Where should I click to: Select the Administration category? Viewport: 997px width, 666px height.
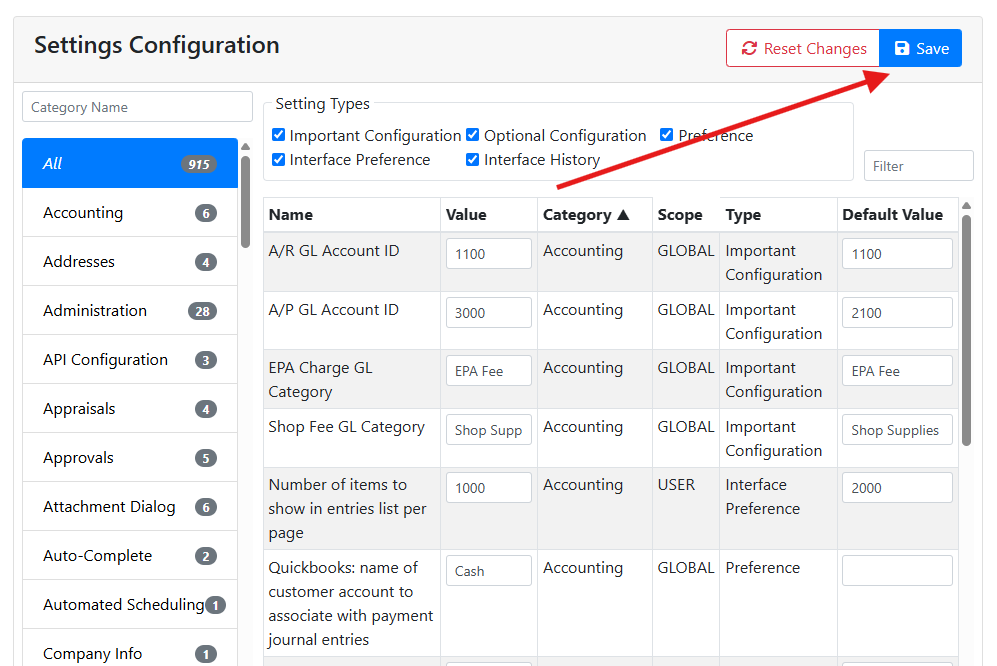[x=130, y=310]
